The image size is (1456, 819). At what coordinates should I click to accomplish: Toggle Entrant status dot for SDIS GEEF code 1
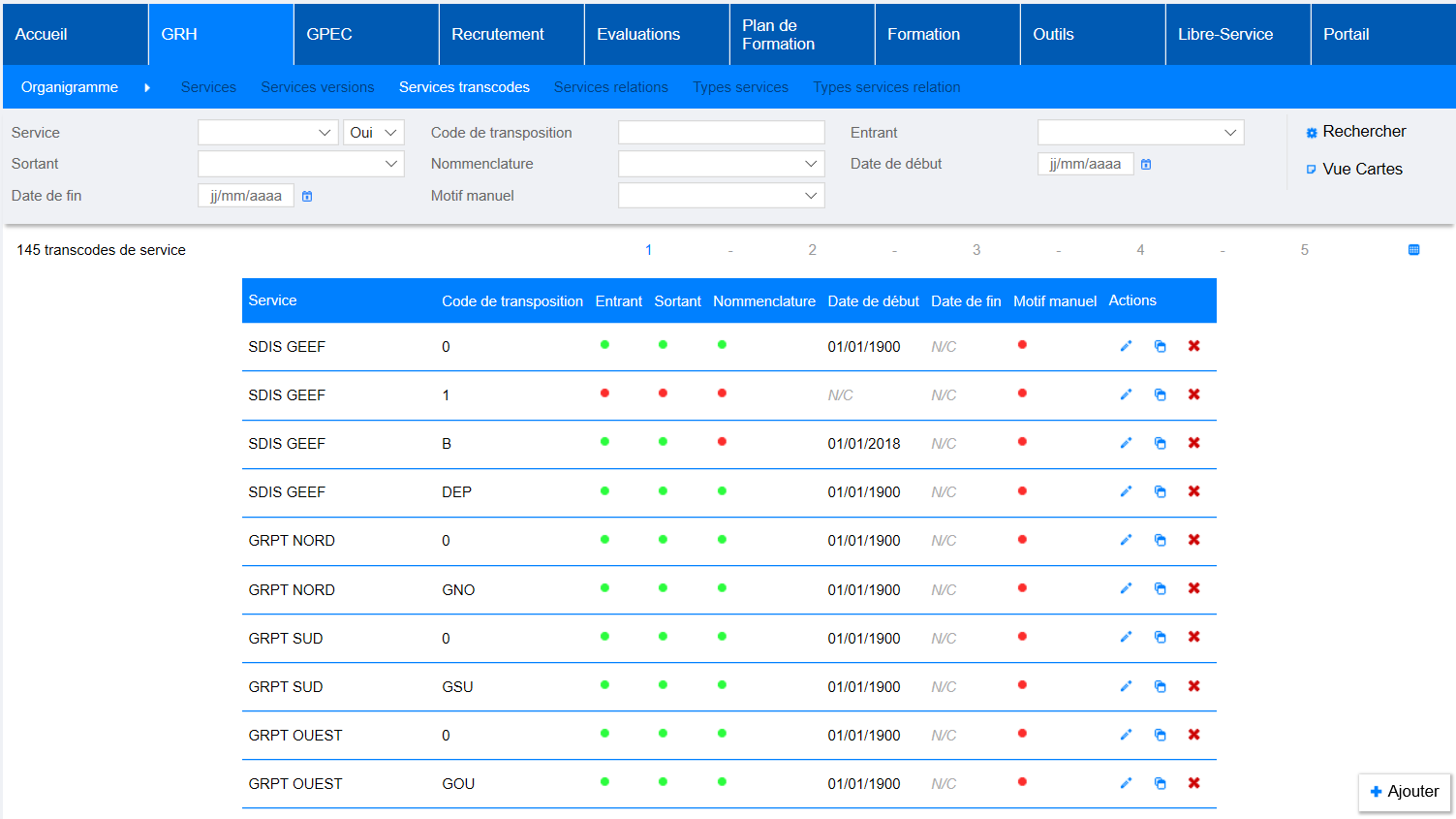(x=604, y=394)
